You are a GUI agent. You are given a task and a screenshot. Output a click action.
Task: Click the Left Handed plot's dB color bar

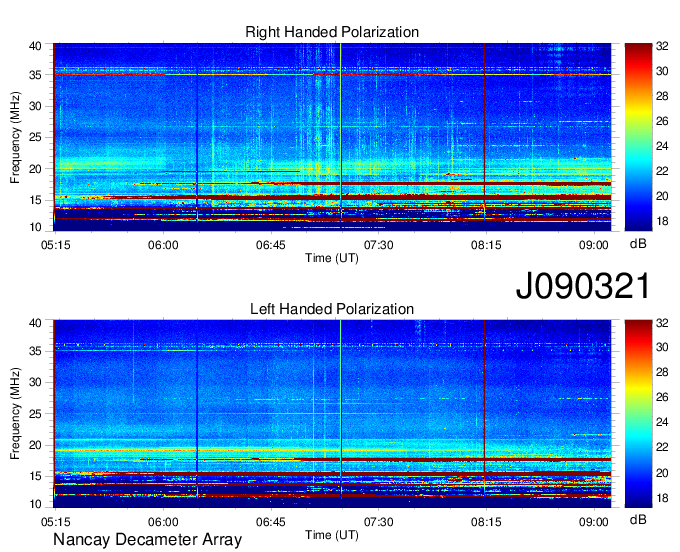pos(638,414)
